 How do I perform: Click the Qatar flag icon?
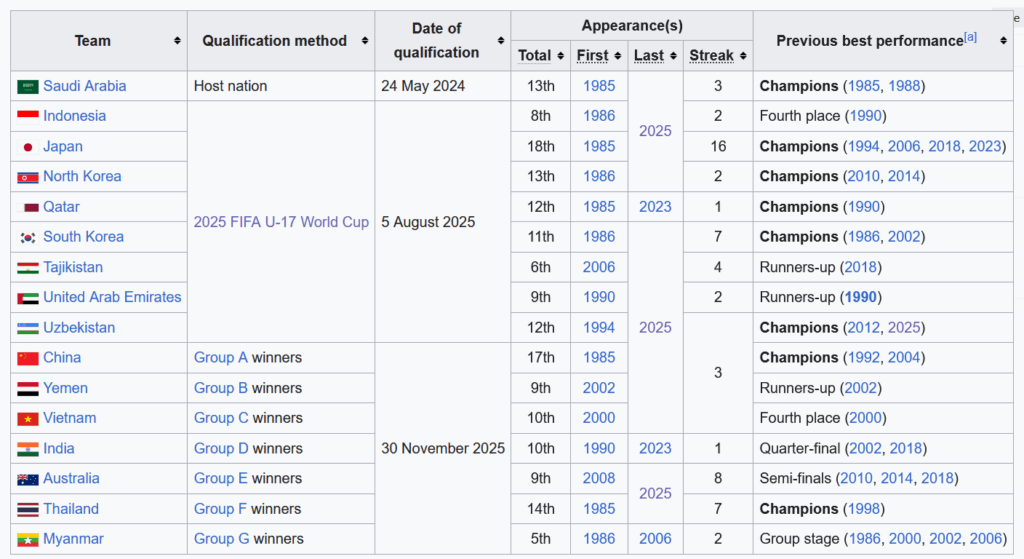pyautogui.click(x=27, y=208)
